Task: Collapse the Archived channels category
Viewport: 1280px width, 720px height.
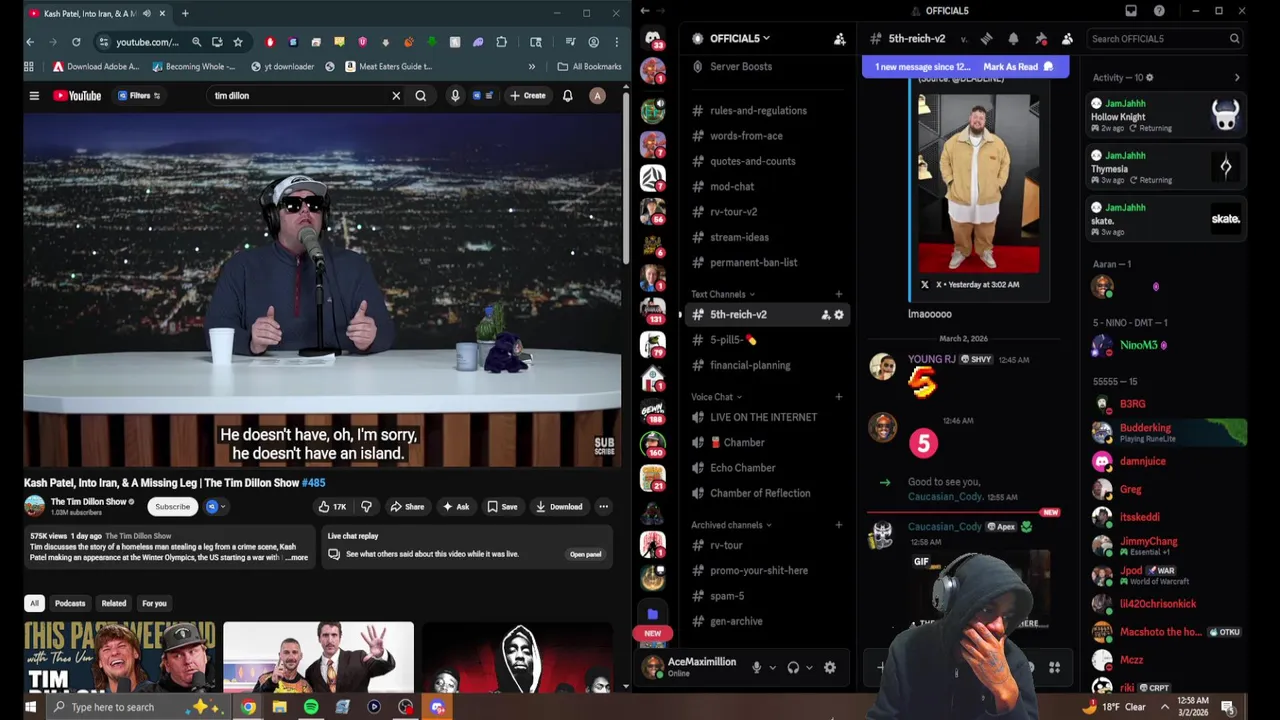Action: click(x=731, y=525)
